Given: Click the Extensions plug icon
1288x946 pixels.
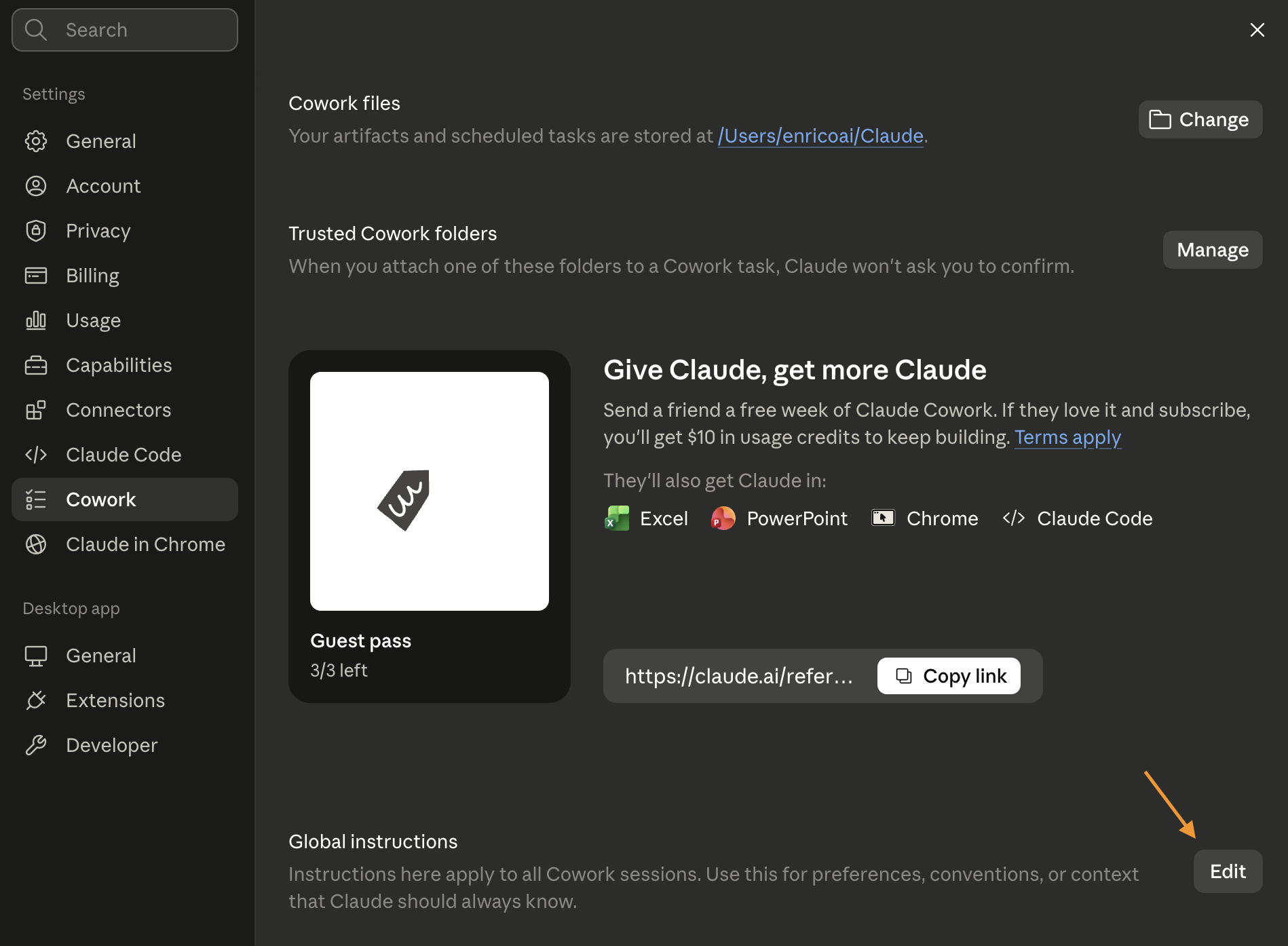Looking at the screenshot, I should tap(36, 700).
